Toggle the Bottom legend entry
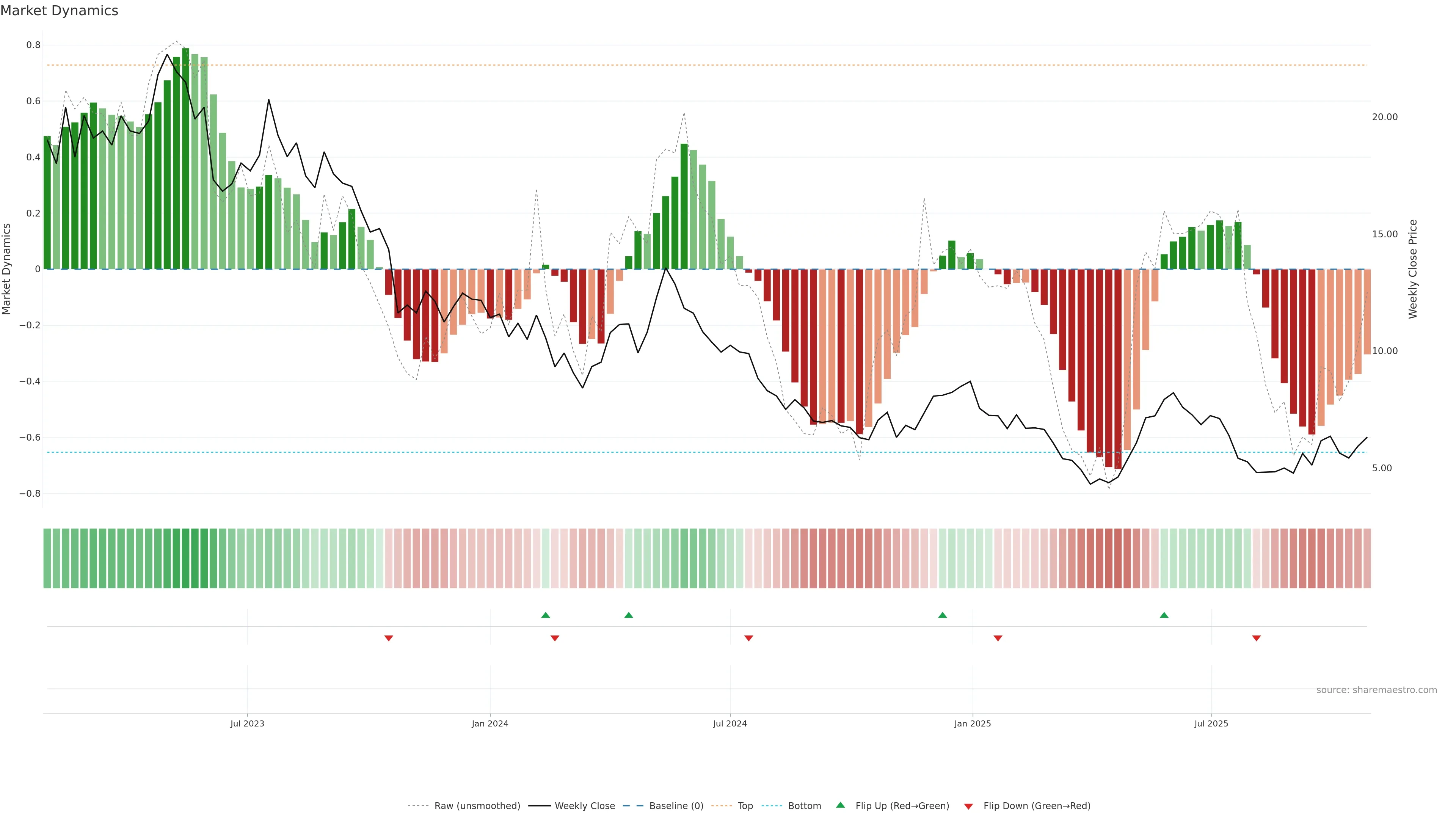1456x819 pixels. coord(804,806)
